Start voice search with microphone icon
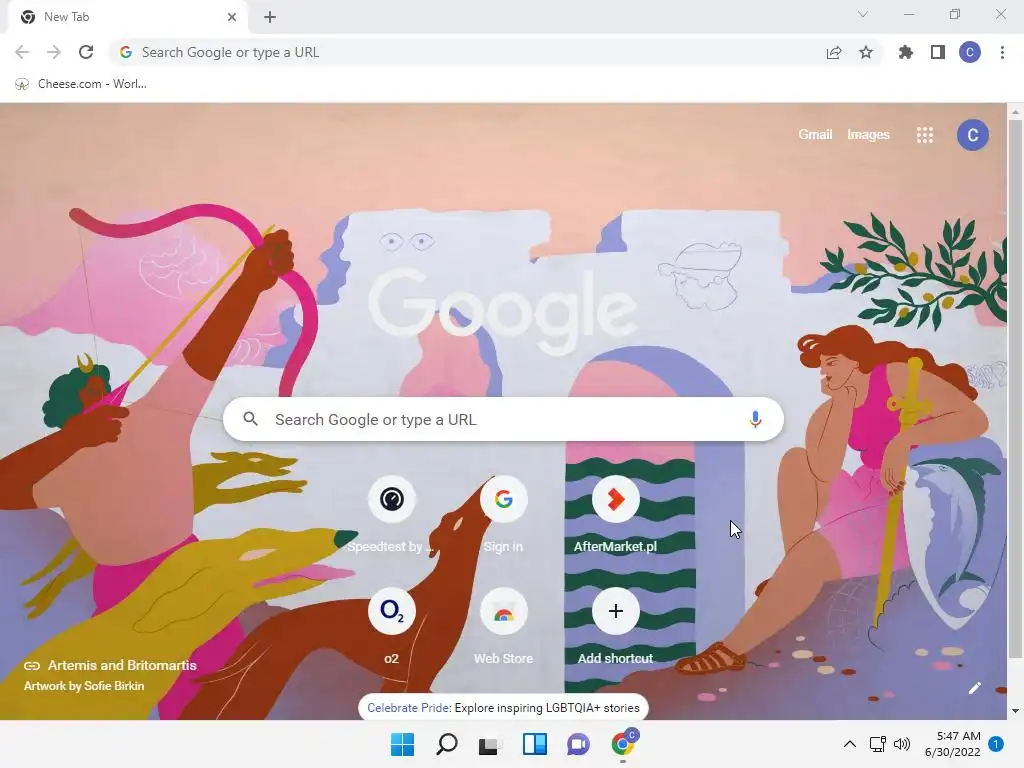The height and width of the screenshot is (768, 1024). point(755,419)
